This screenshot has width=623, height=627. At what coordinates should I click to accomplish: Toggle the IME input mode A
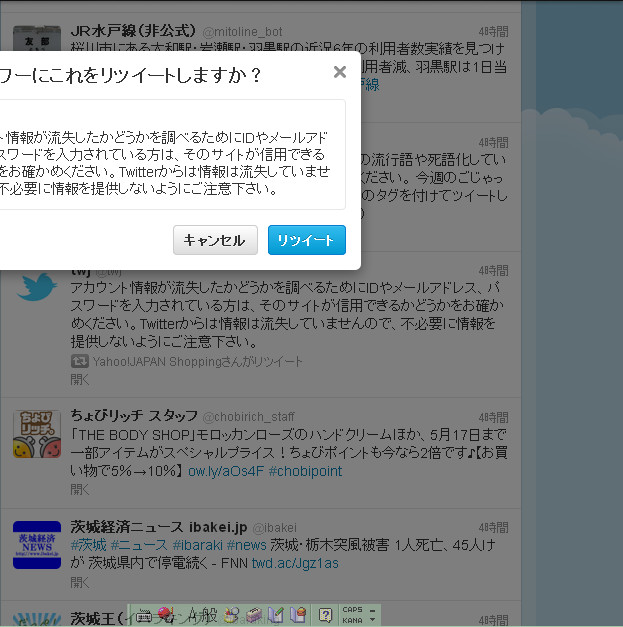[x=193, y=614]
